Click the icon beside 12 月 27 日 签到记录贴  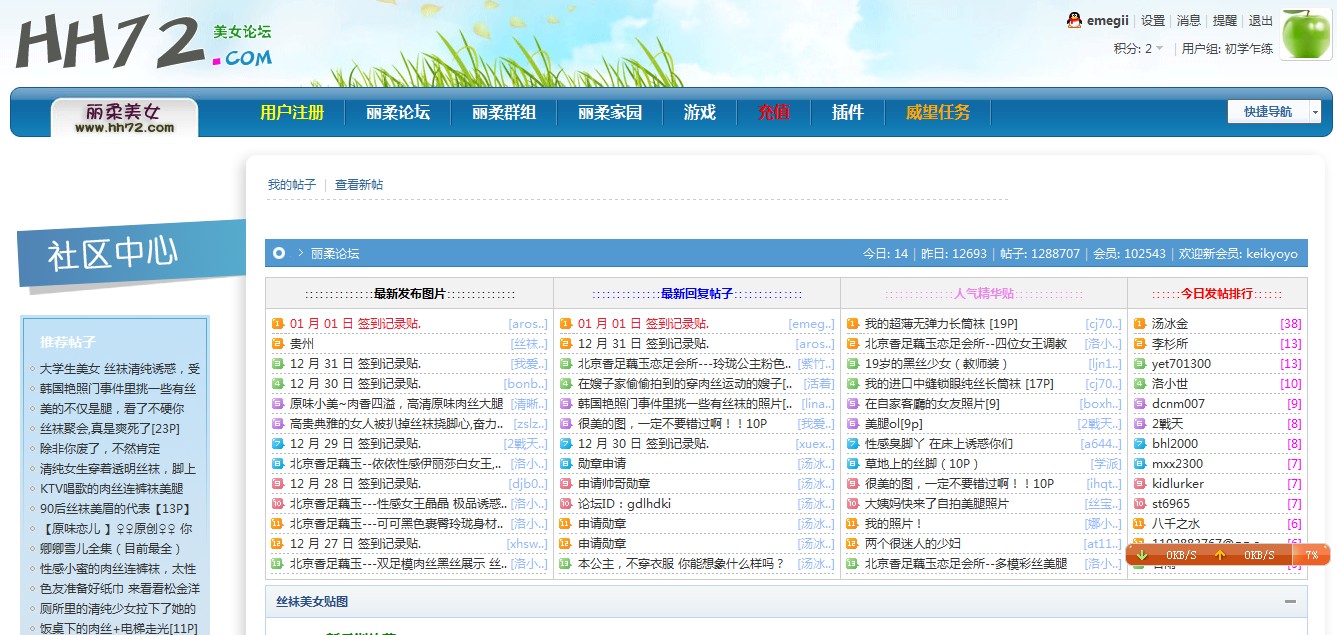[x=278, y=544]
